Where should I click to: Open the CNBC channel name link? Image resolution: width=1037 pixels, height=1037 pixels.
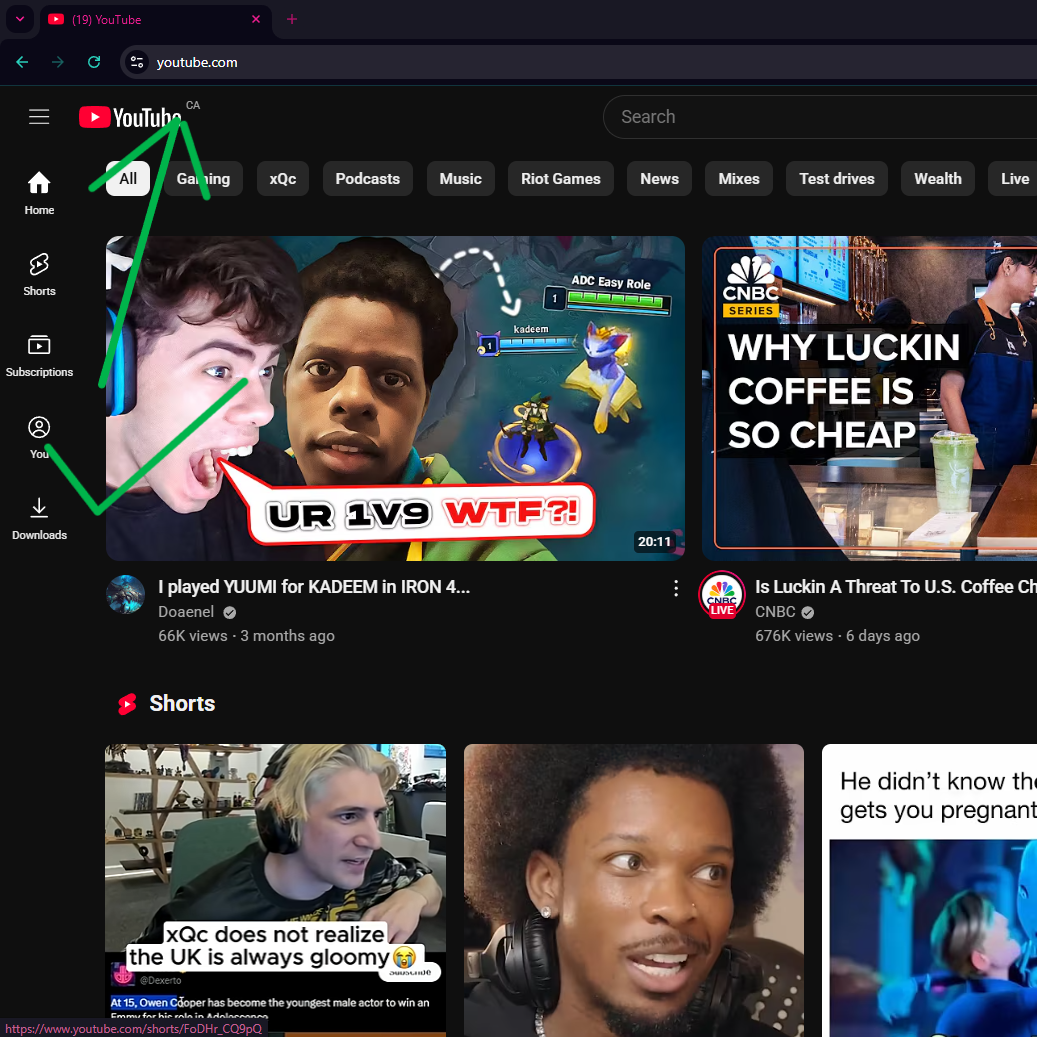click(775, 612)
